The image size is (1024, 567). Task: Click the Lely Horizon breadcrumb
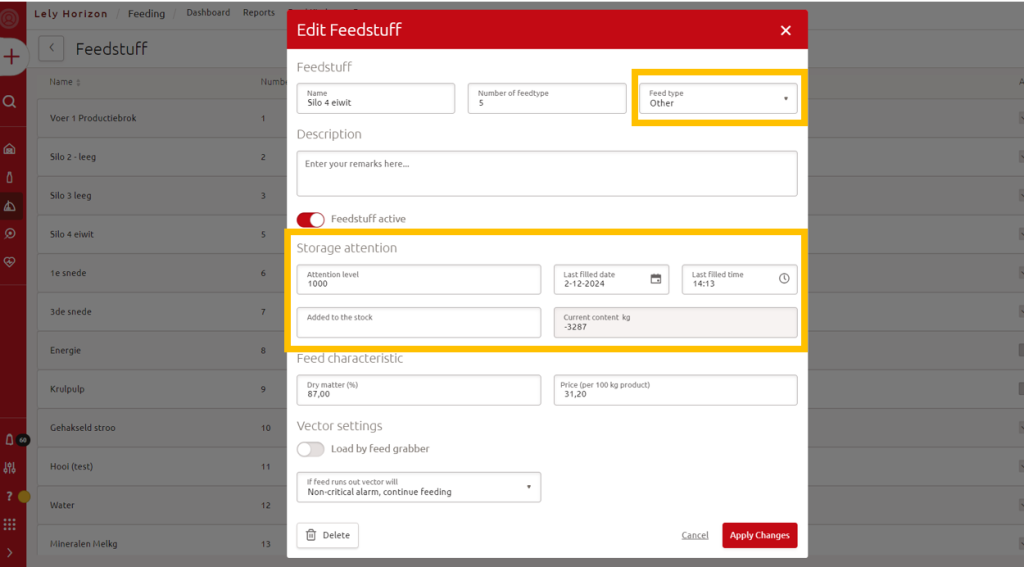tap(71, 13)
